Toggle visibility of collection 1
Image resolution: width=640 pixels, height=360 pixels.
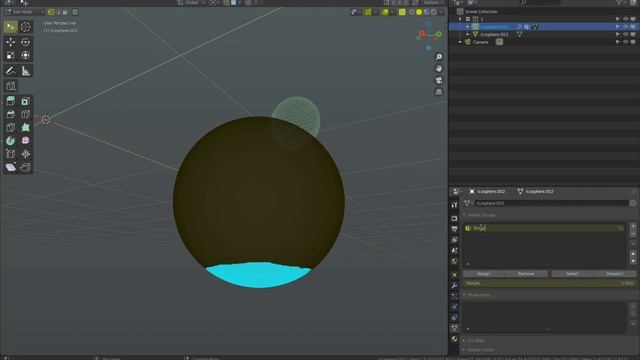(625, 19)
